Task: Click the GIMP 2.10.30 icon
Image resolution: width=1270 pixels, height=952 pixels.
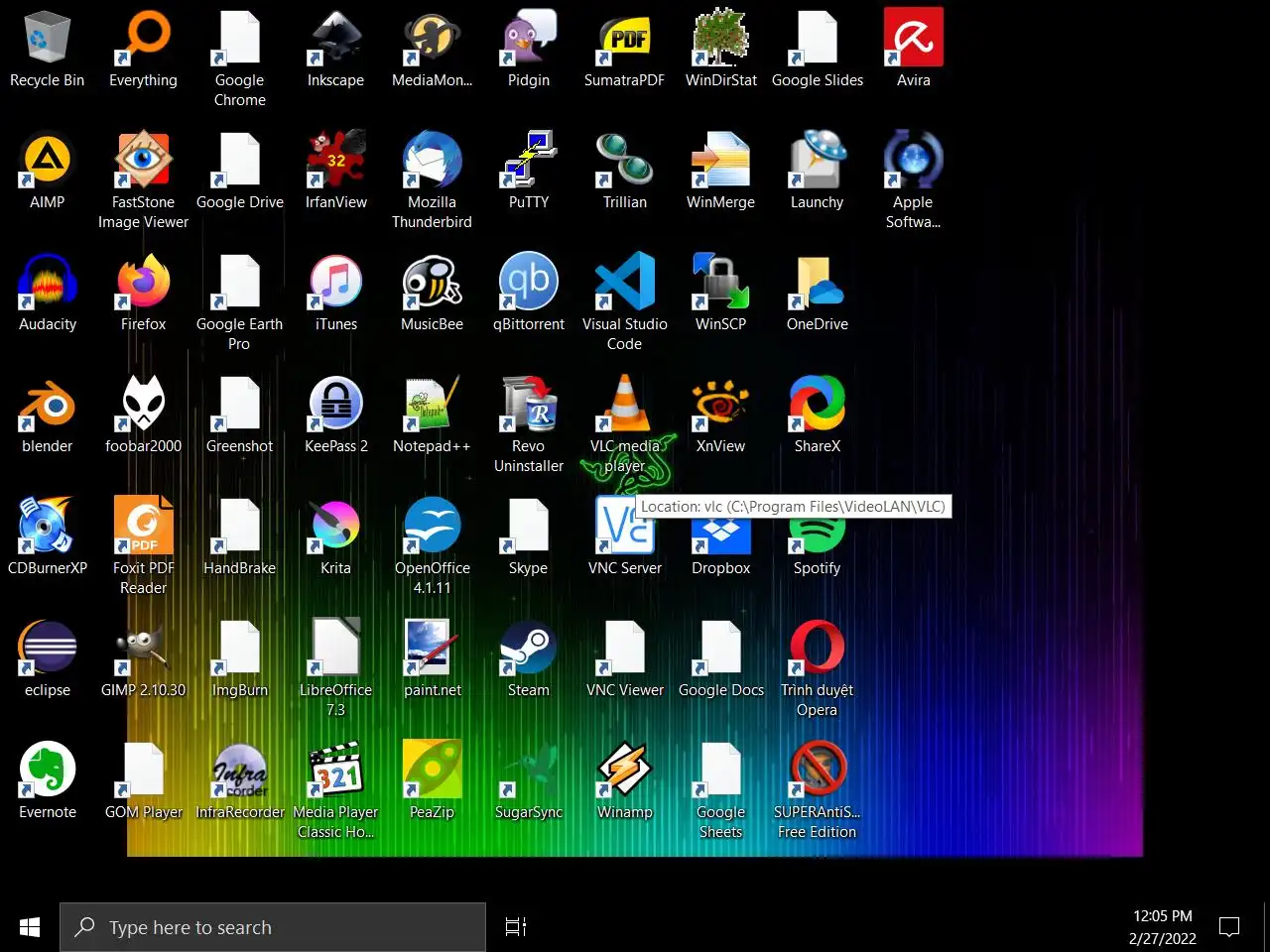Action: (143, 648)
